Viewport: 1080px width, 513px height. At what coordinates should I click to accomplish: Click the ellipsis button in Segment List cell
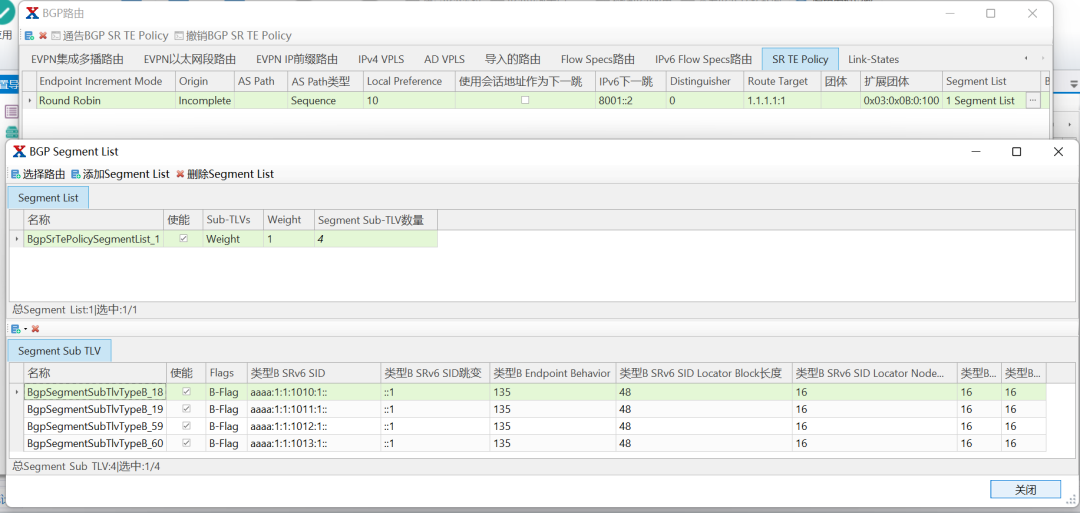coord(1033,100)
